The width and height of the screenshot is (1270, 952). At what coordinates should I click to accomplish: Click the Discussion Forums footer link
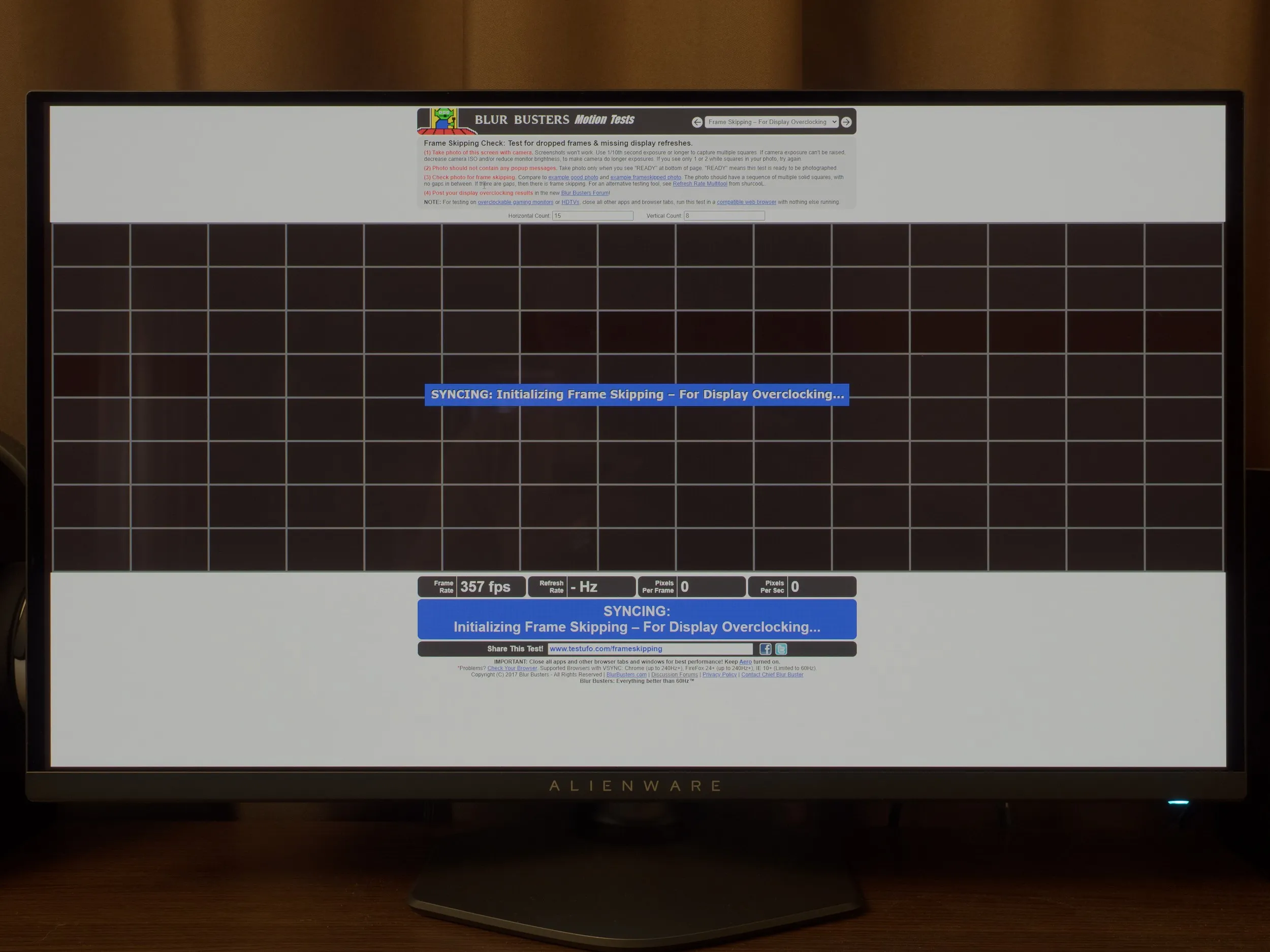pyautogui.click(x=674, y=675)
